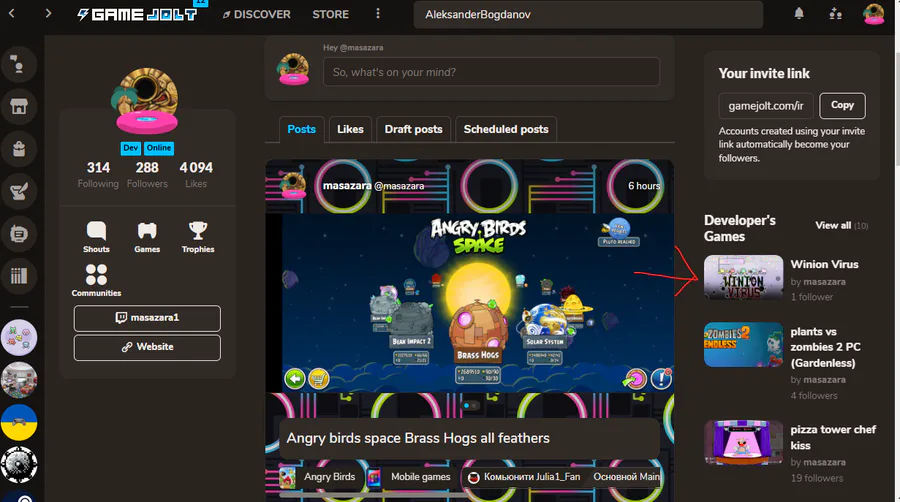This screenshot has height=502, width=900.
Task: Open the pizza tower chef kiss thumbnail
Action: point(743,442)
